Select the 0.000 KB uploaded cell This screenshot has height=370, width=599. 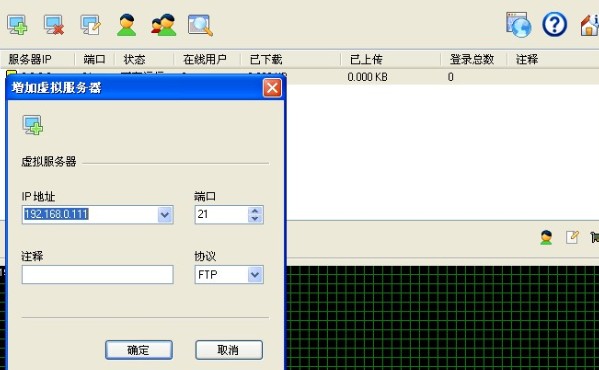pos(367,77)
